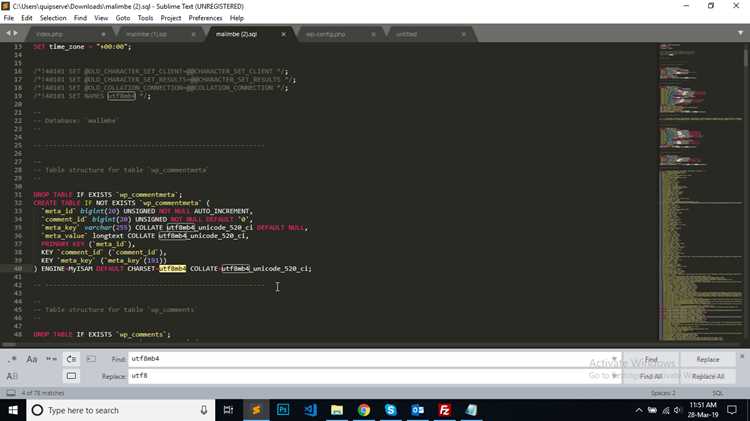Image resolution: width=750 pixels, height=421 pixels.
Task: Toggle in selection search option
Action: [91, 359]
